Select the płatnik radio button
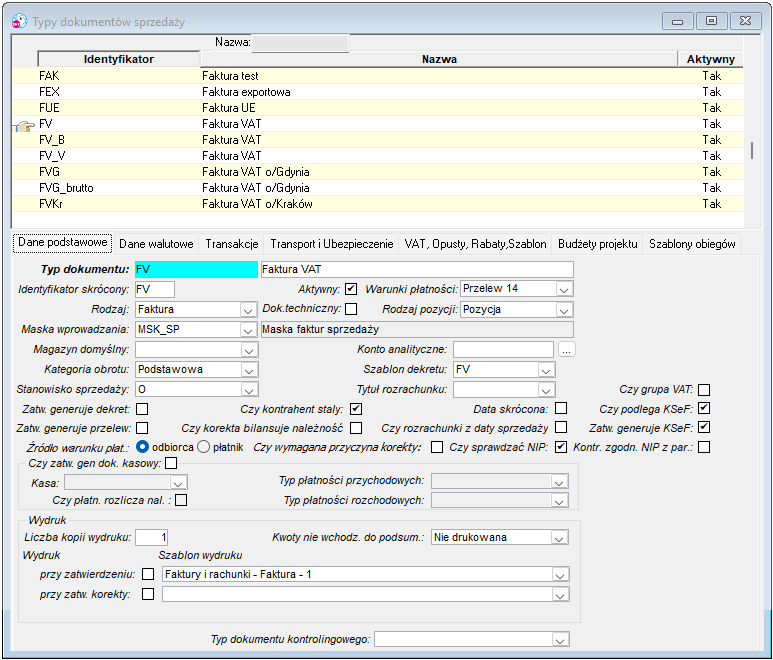 click(204, 447)
